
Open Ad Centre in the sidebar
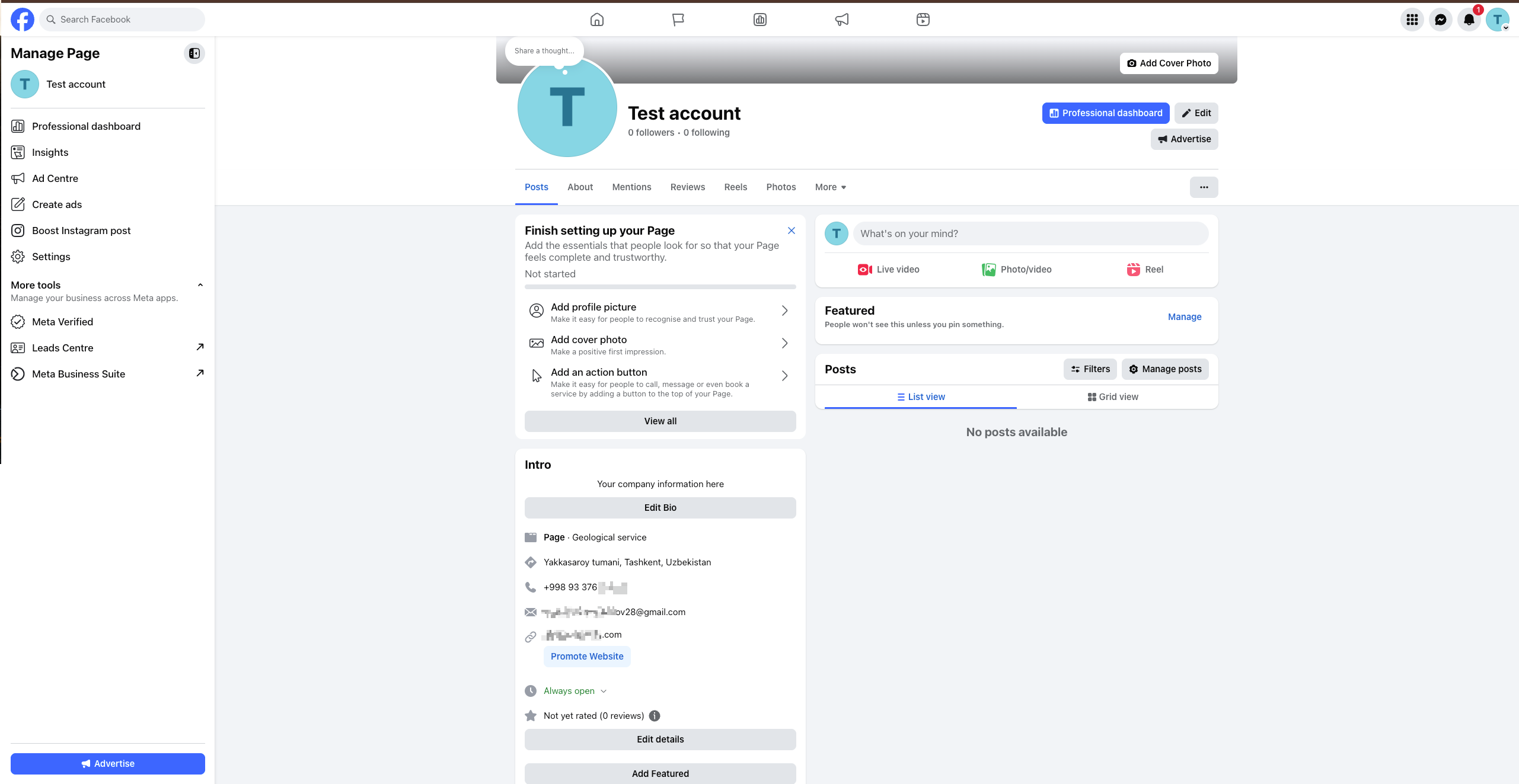click(x=108, y=178)
